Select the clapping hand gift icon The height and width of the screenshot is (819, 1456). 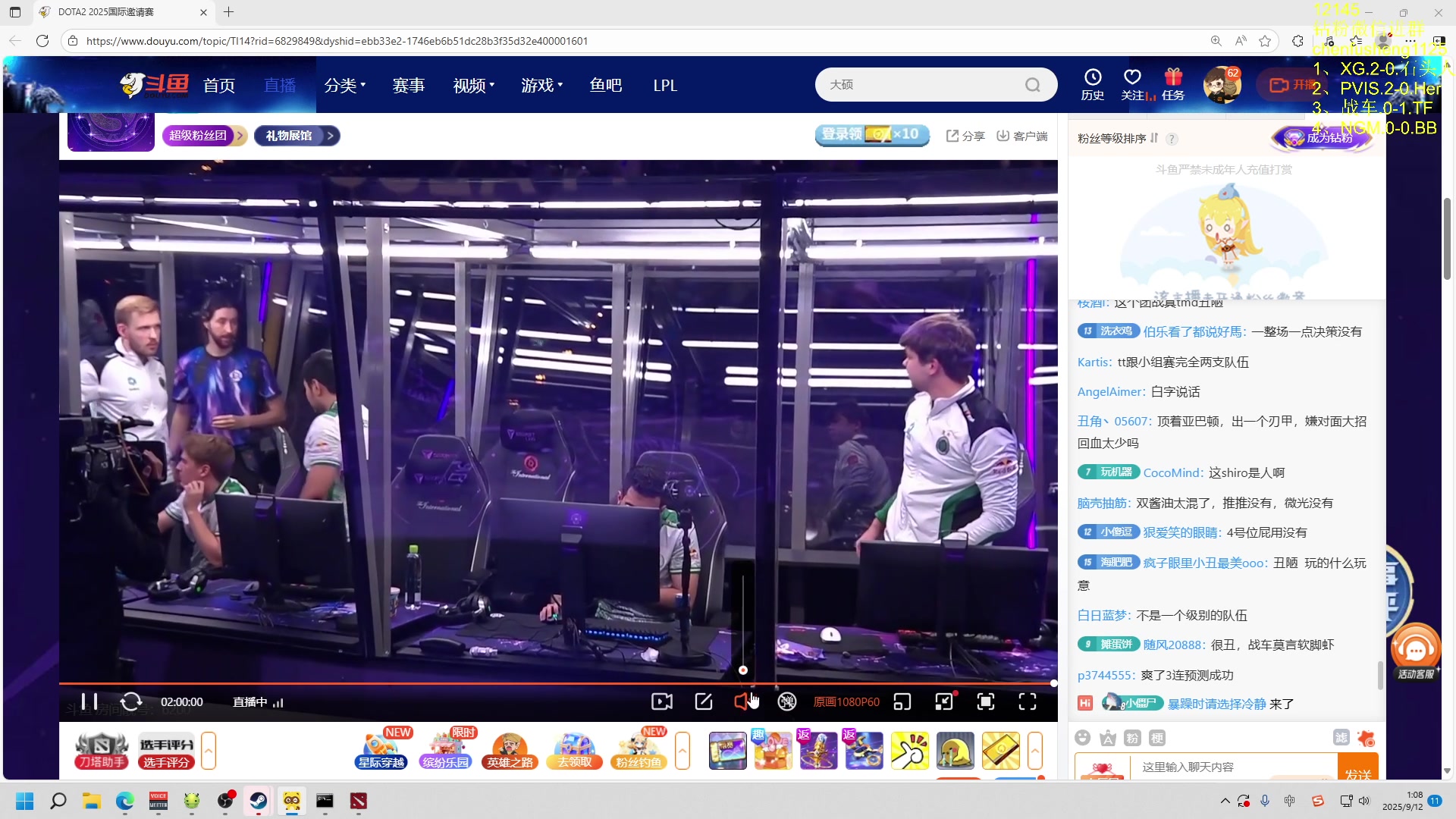point(909,751)
